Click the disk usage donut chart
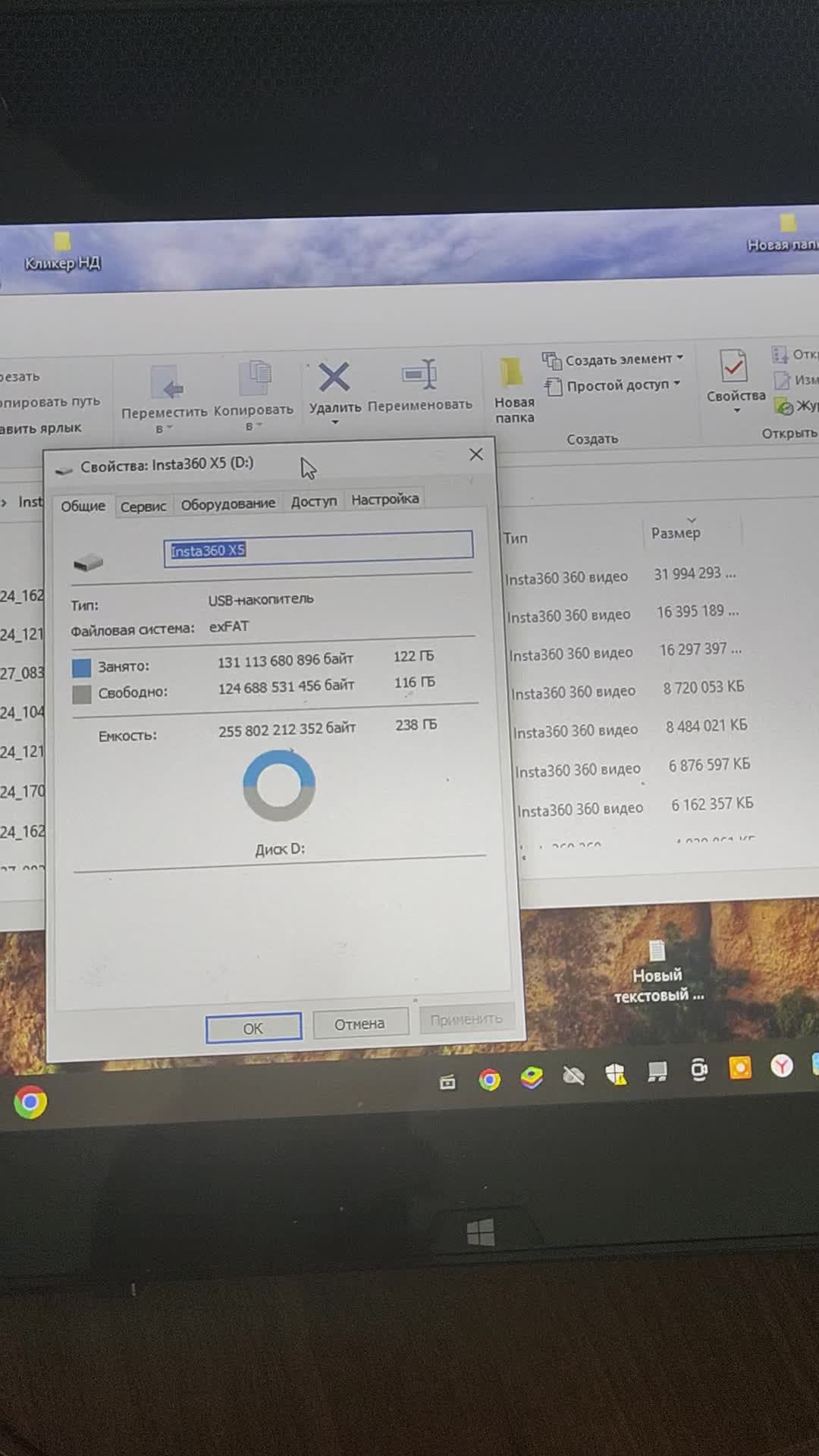819x1456 pixels. pyautogui.click(x=279, y=786)
